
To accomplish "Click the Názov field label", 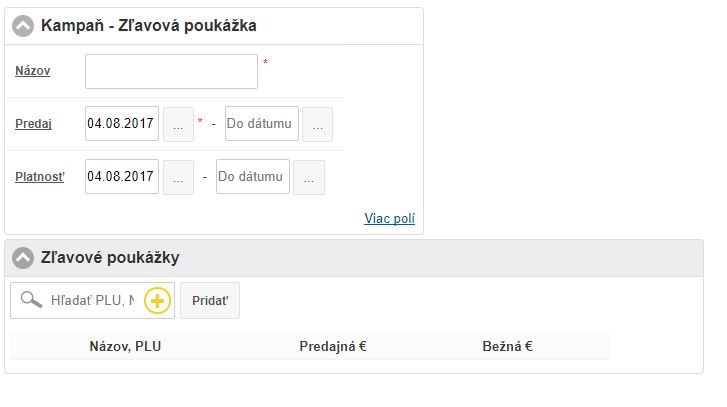I will pyautogui.click(x=33, y=71).
